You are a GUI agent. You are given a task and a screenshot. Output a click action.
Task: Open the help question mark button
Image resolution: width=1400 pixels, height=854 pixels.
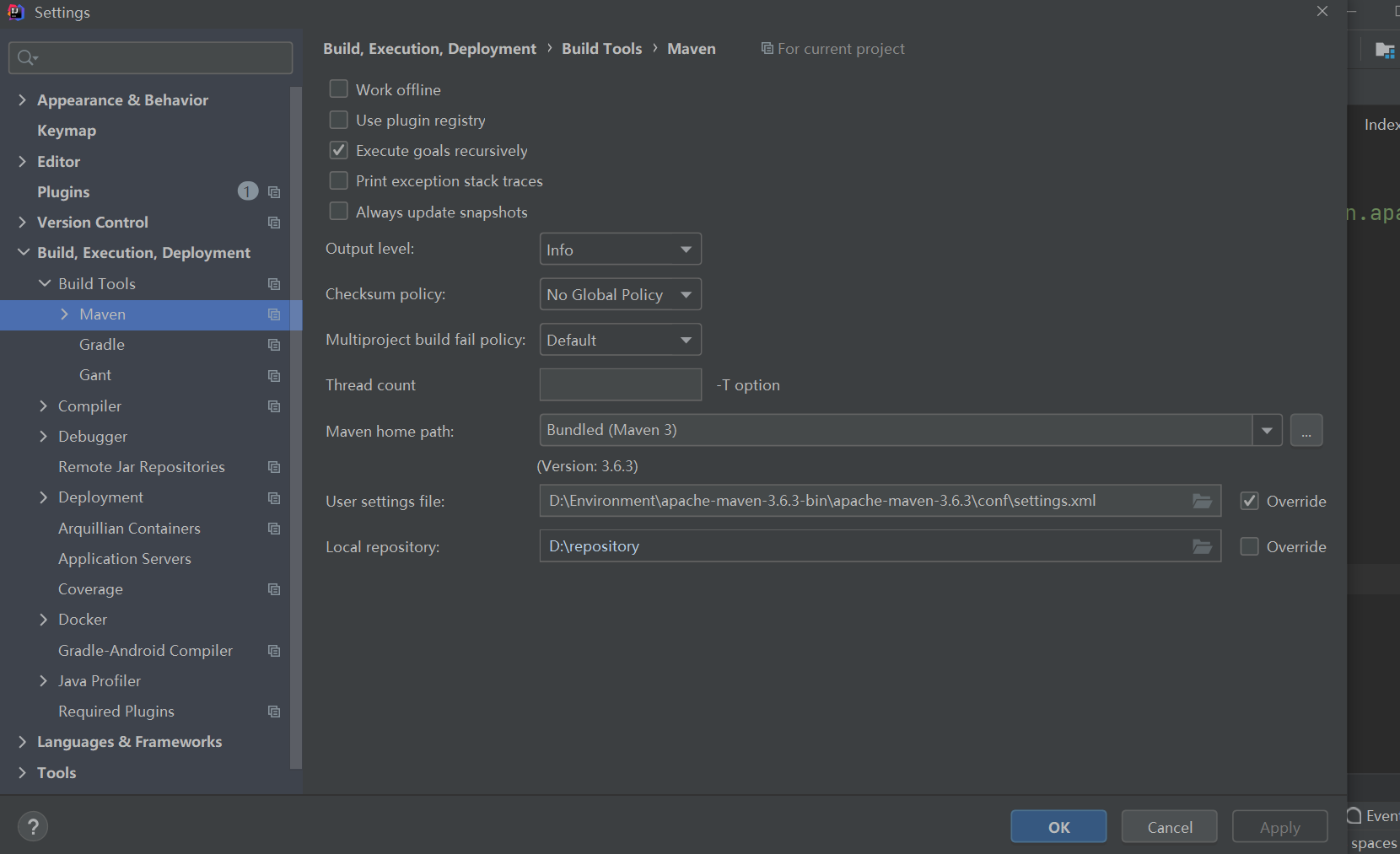pos(33,827)
